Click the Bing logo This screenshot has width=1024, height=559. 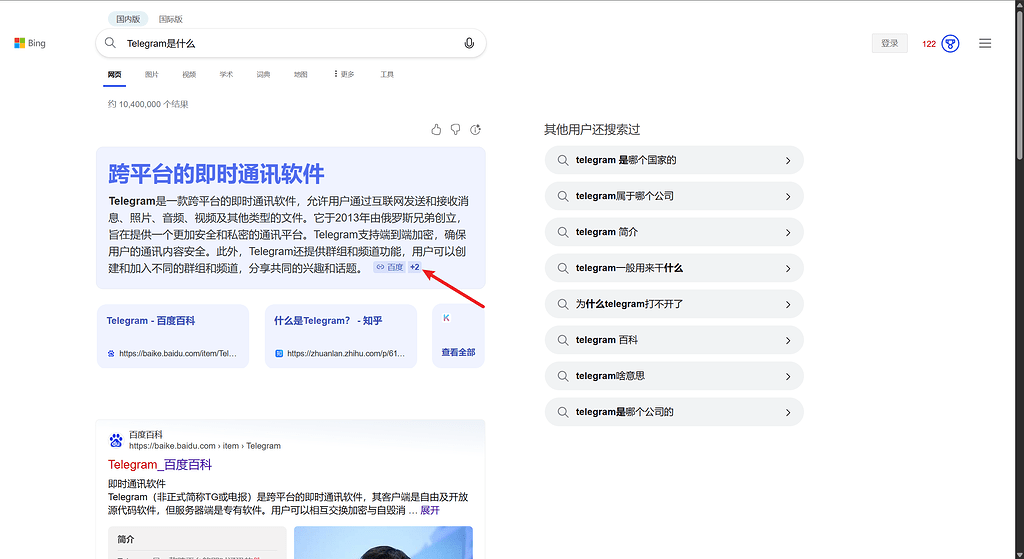[30, 43]
